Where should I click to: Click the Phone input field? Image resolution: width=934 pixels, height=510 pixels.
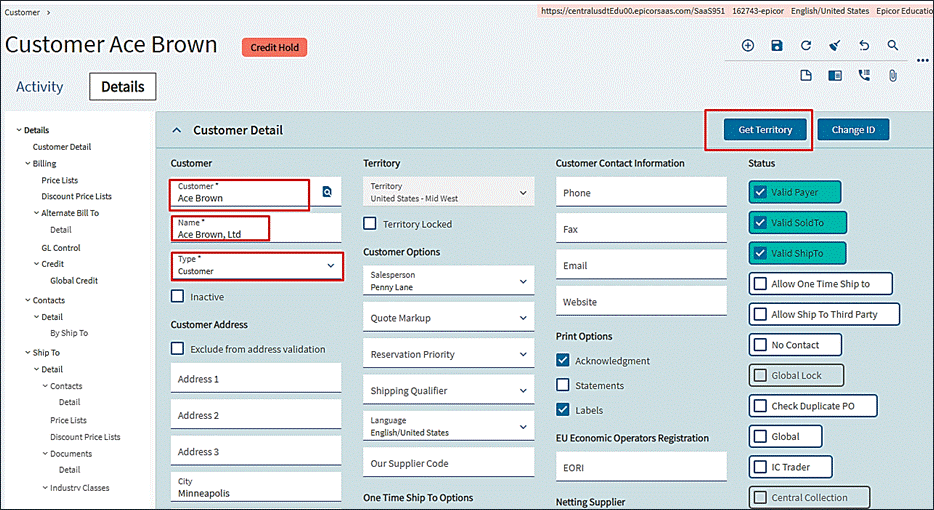(x=641, y=192)
